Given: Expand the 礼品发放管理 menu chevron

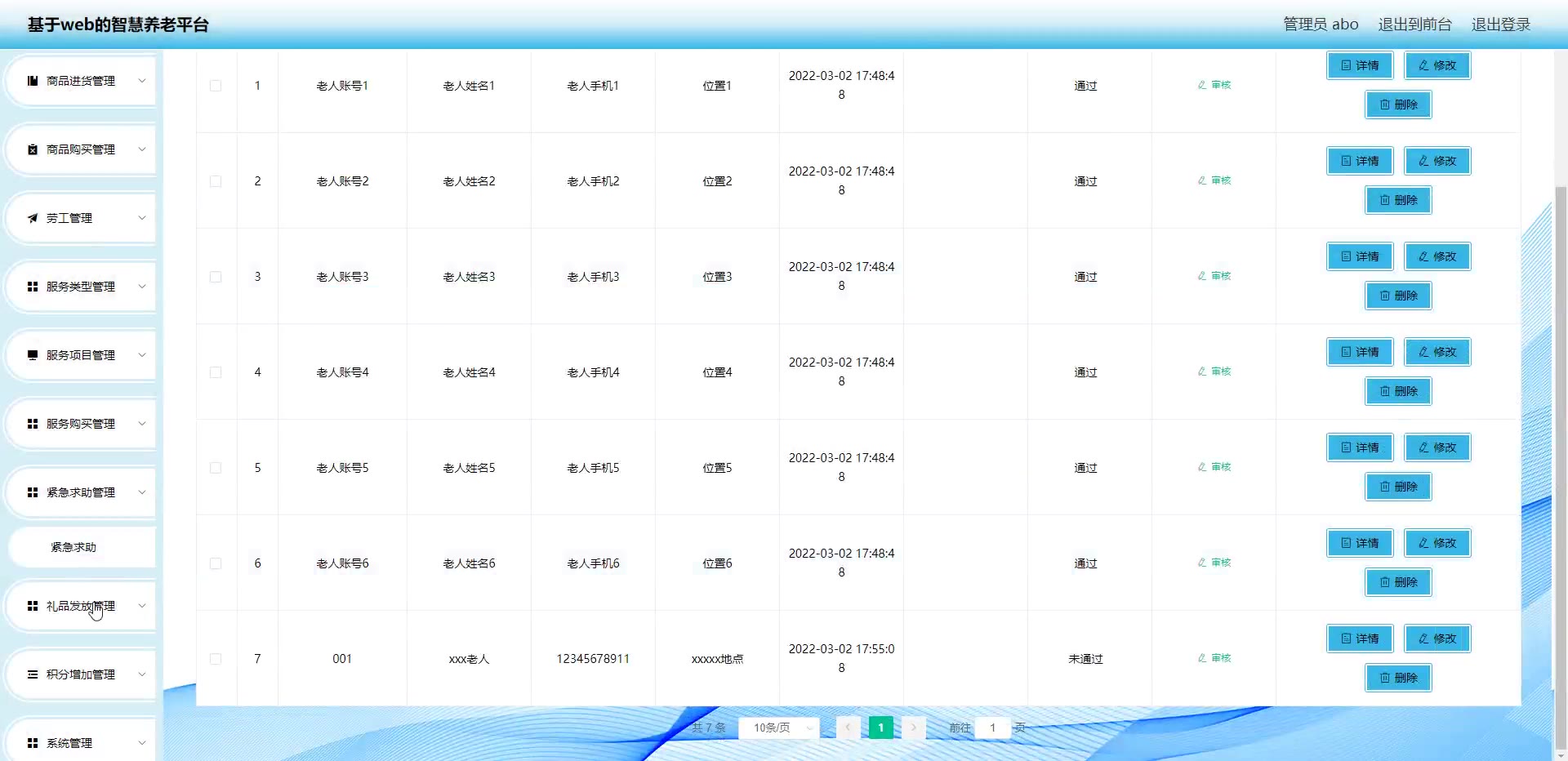Looking at the screenshot, I should coord(142,606).
